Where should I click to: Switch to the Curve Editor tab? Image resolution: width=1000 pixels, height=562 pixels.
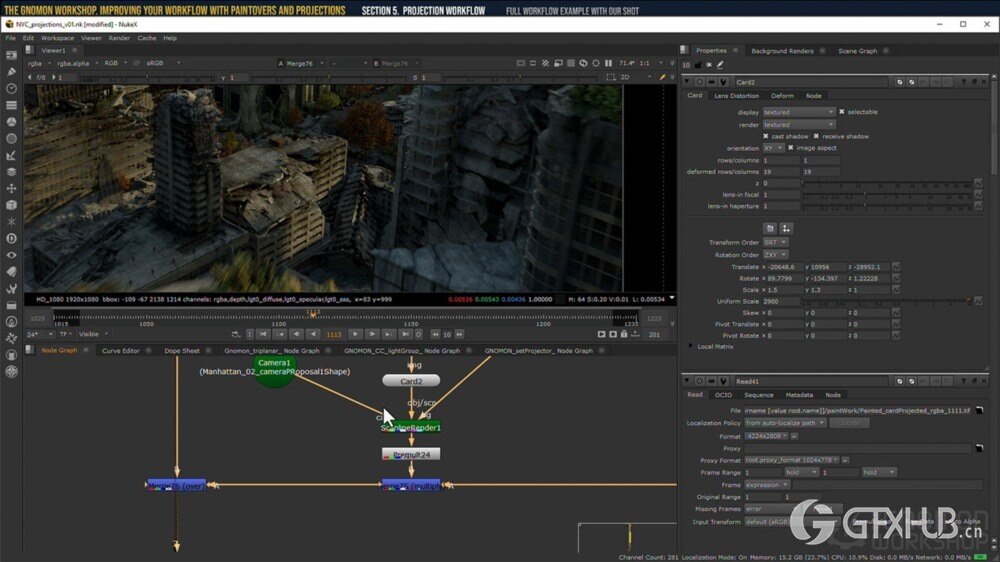pos(121,351)
